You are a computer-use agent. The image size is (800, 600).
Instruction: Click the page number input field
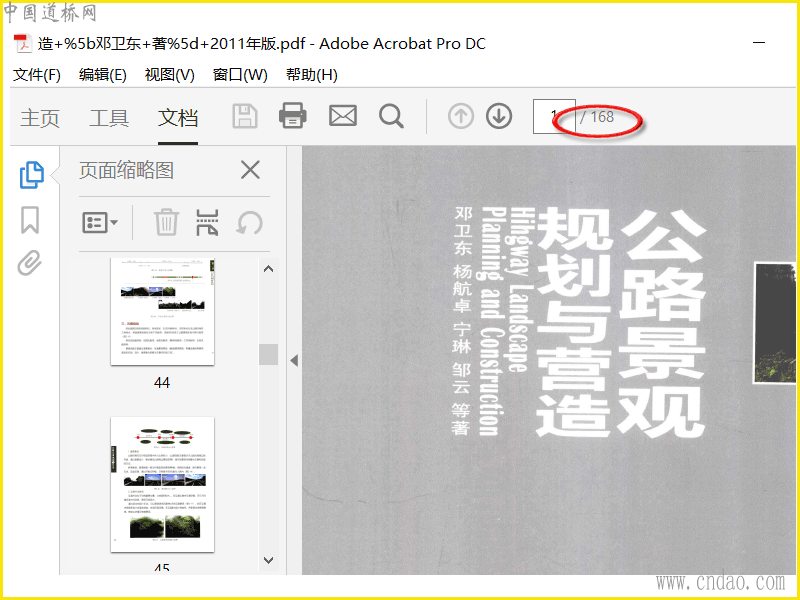[554, 116]
